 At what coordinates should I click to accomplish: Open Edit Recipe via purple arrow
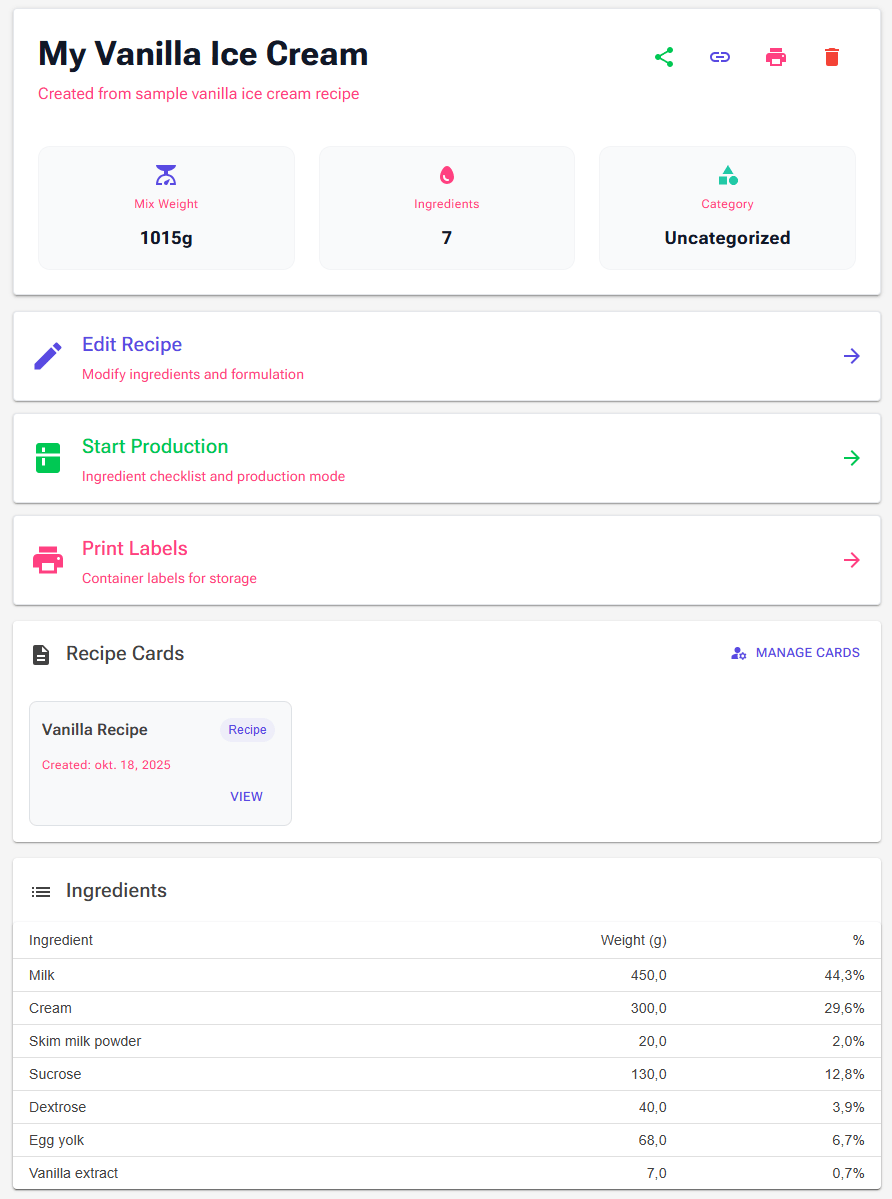pyautogui.click(x=851, y=356)
